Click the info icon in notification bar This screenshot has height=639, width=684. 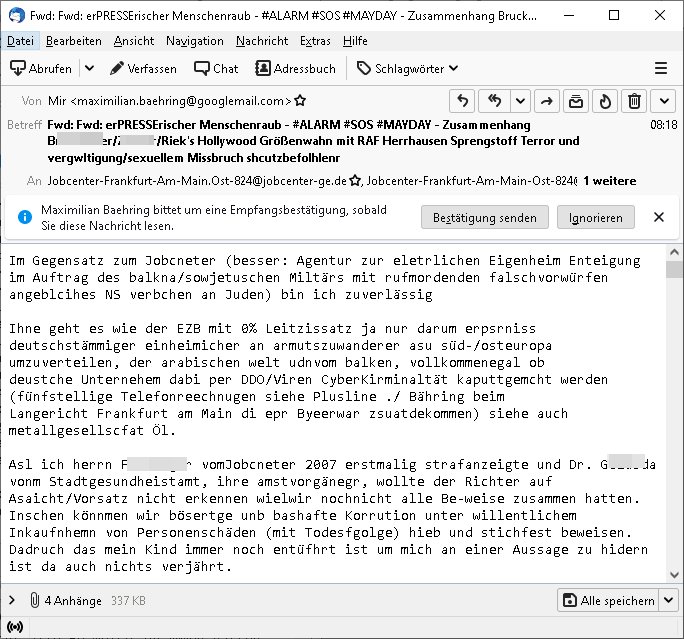click(x=25, y=217)
